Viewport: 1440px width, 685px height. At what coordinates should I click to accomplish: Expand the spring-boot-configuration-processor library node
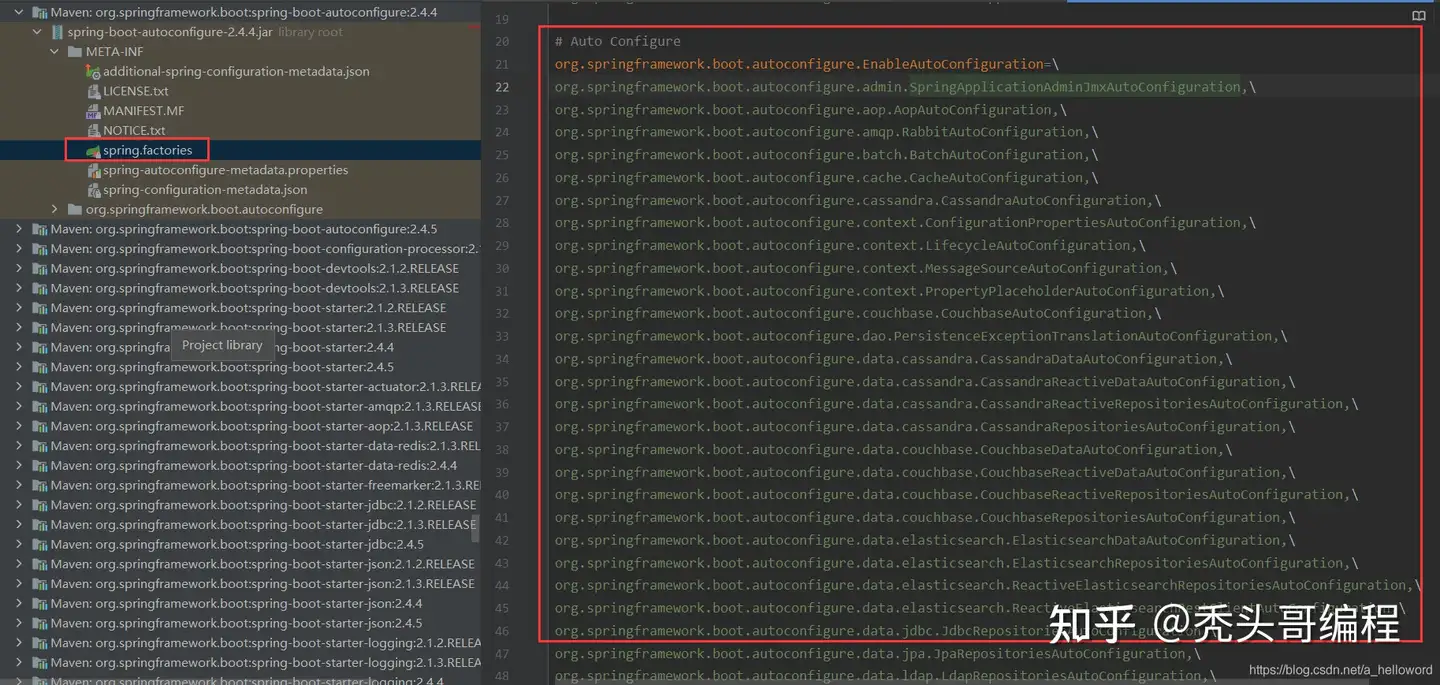pos(19,249)
